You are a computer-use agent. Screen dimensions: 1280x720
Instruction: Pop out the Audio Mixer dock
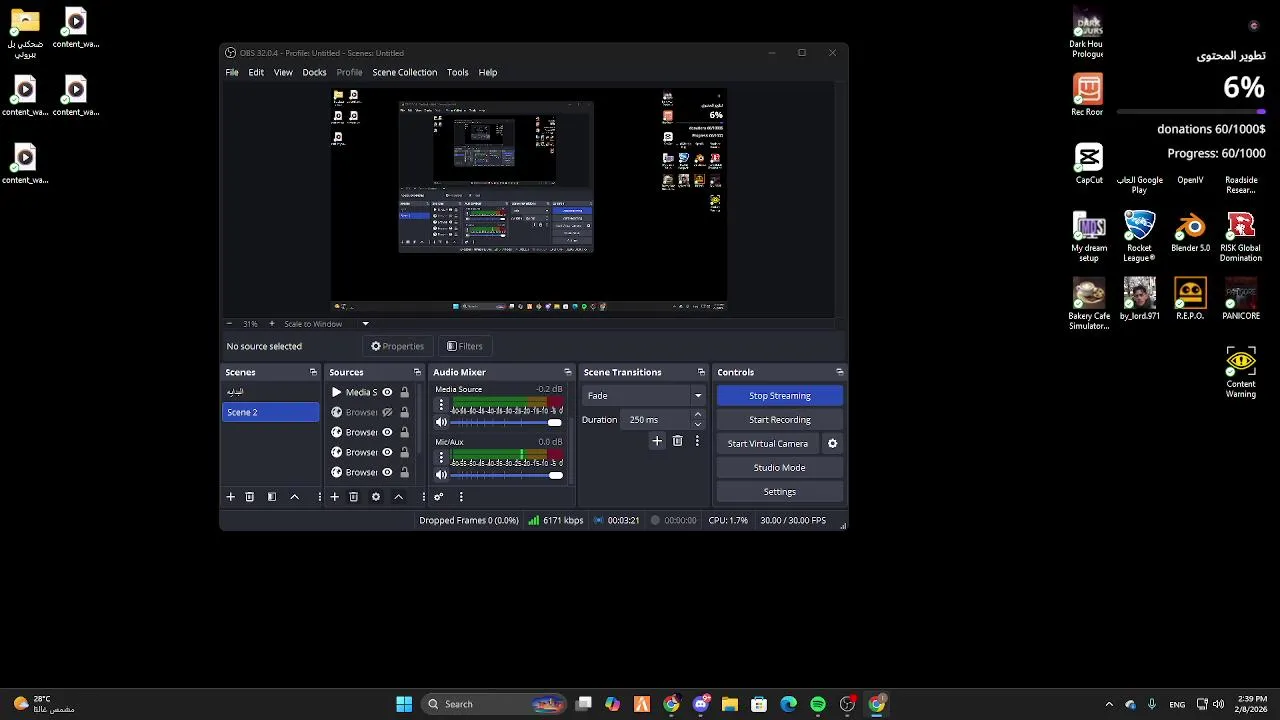[x=568, y=372]
